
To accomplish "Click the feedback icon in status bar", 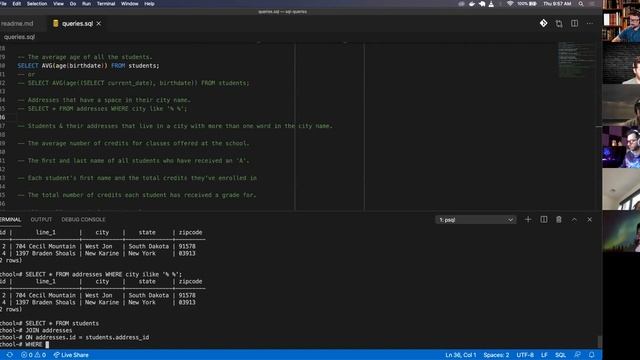I will pos(577,355).
